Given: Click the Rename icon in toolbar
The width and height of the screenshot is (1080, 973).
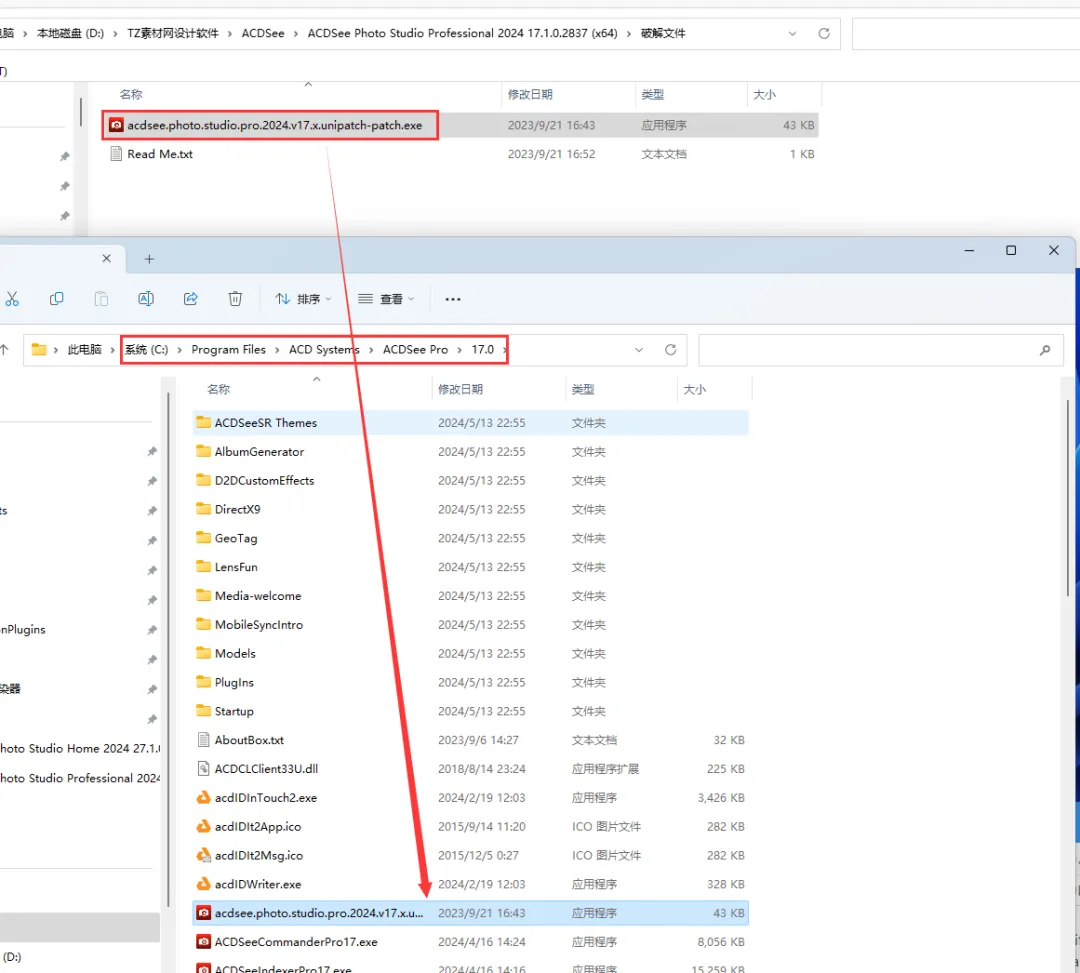Looking at the screenshot, I should coord(146,299).
